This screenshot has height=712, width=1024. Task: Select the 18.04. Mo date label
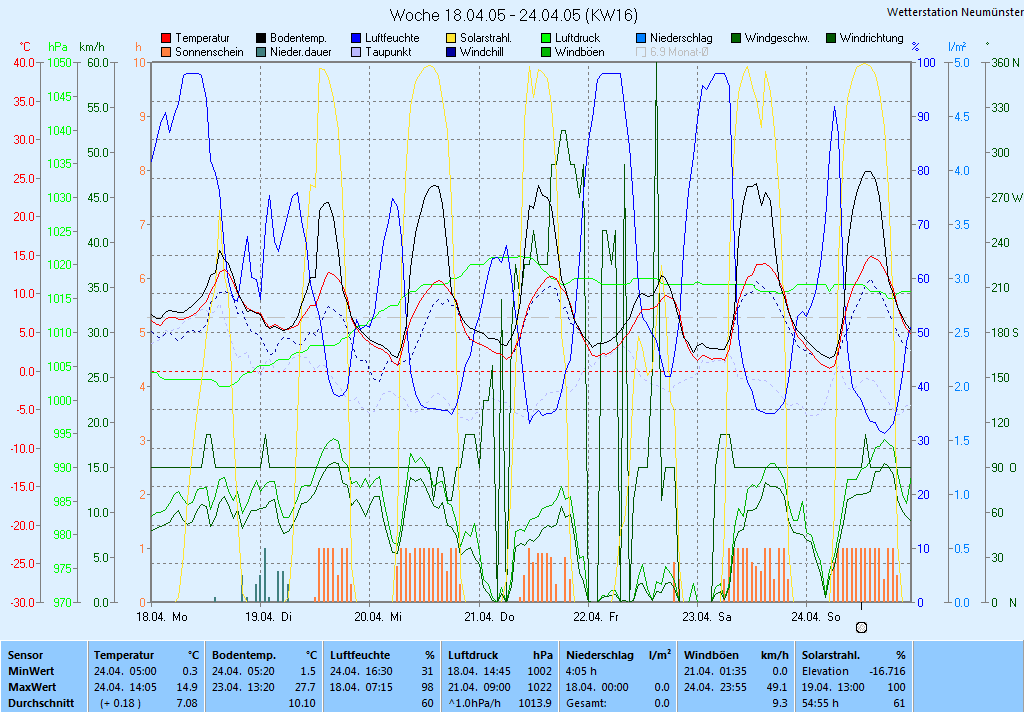[x=161, y=617]
